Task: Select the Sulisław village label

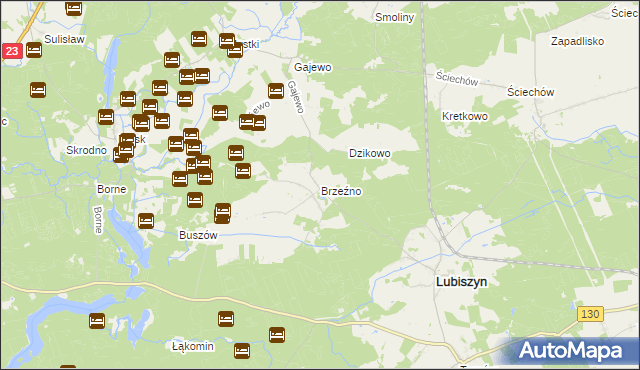Action: tap(64, 39)
